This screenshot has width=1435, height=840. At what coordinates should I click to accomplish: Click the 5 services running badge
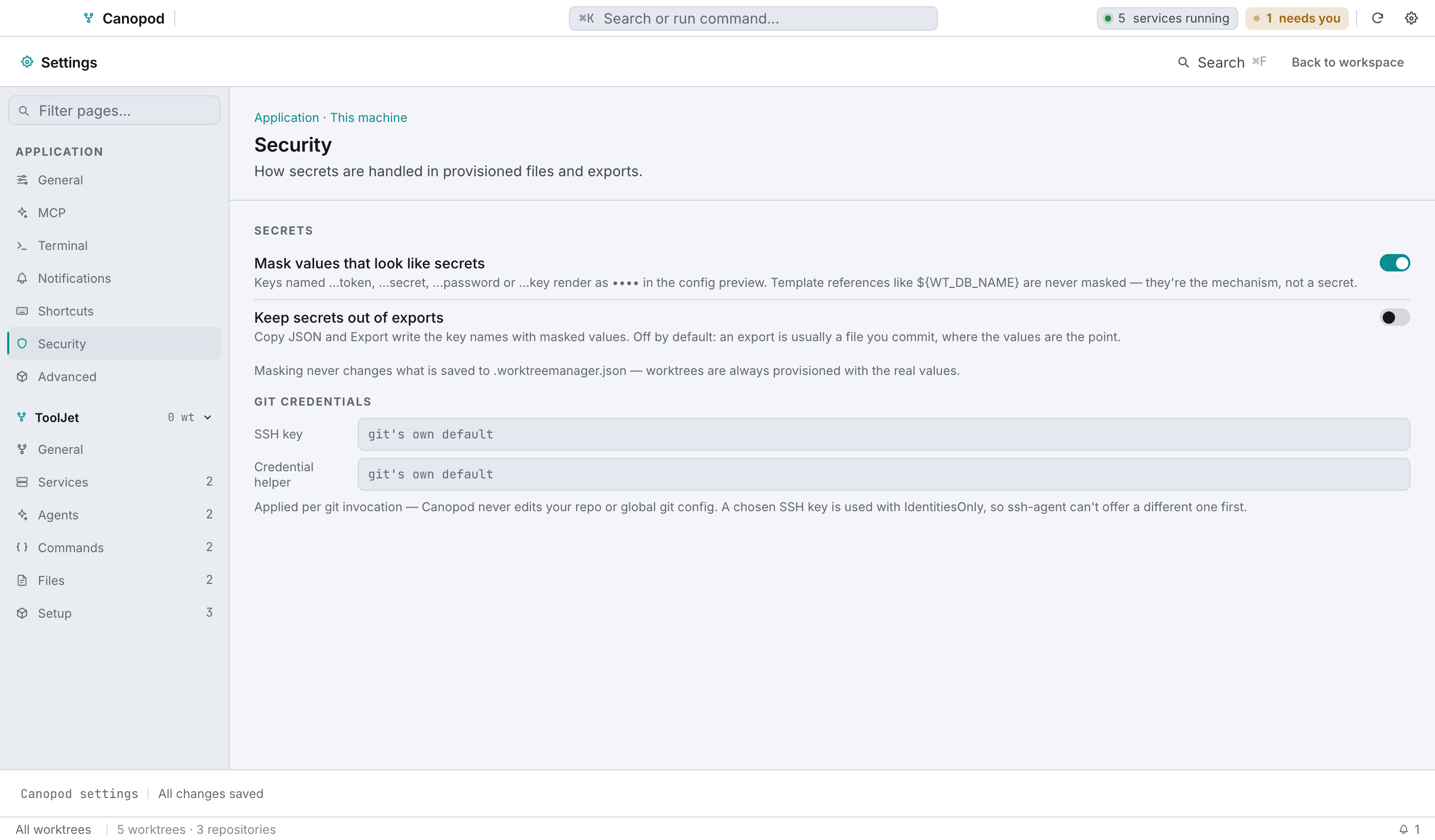point(1167,18)
